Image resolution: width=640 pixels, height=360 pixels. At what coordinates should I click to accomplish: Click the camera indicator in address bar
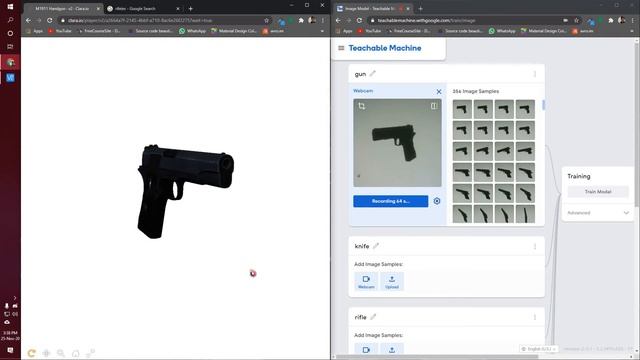(x=565, y=20)
